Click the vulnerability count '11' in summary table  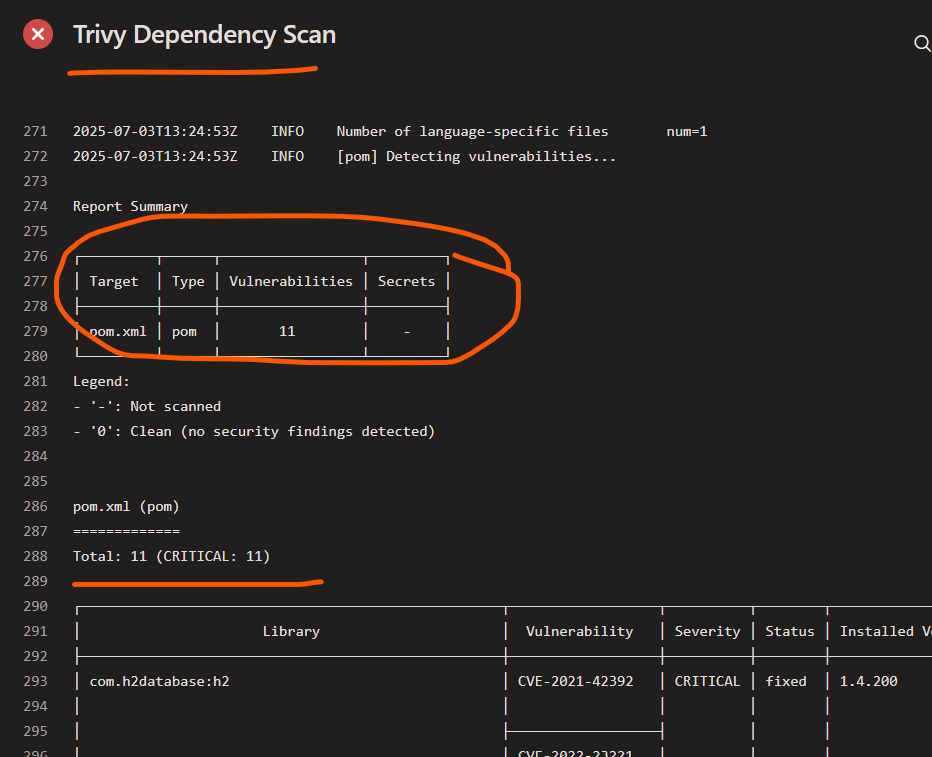(x=287, y=331)
